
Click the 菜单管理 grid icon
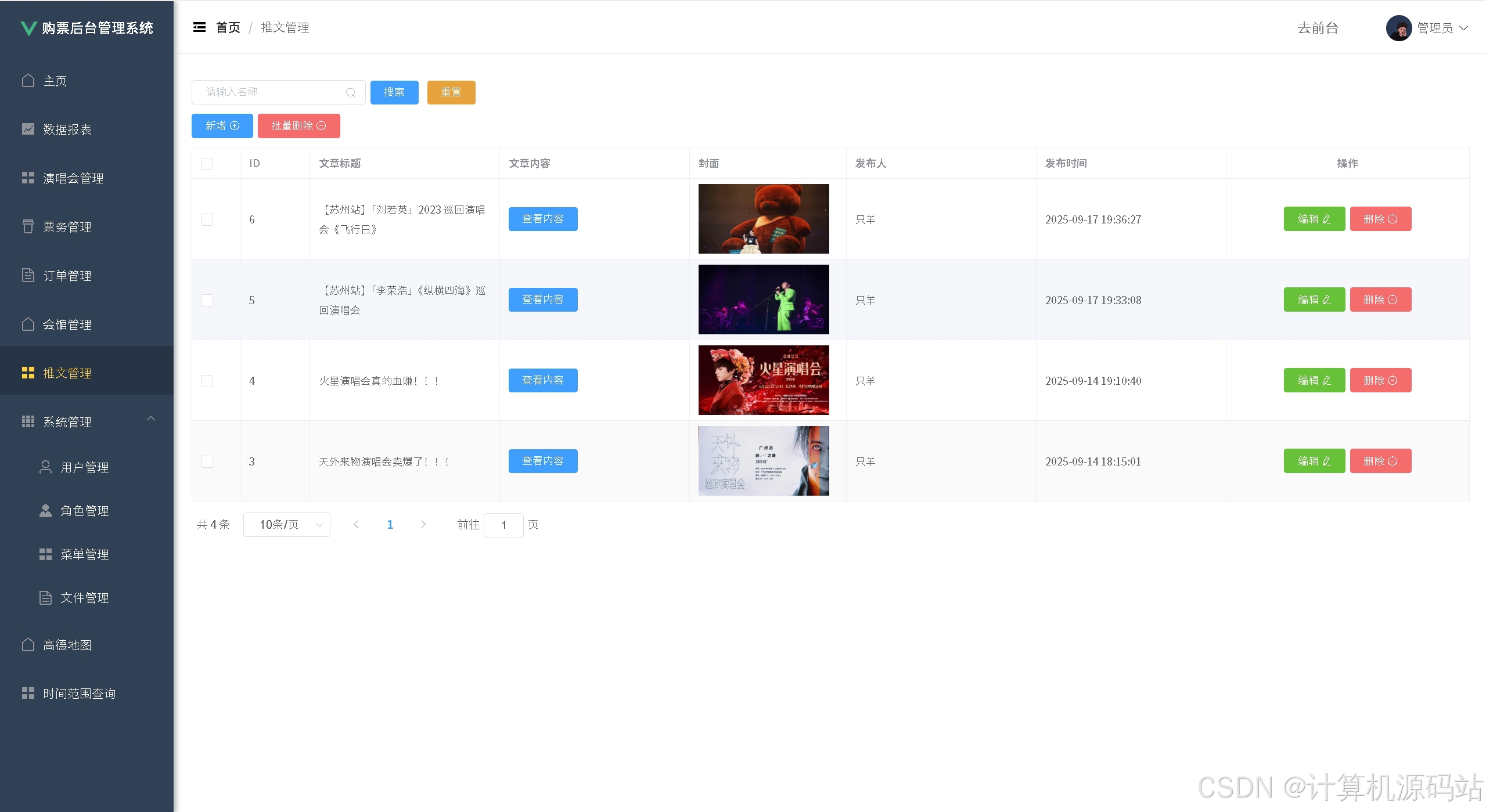(45, 554)
